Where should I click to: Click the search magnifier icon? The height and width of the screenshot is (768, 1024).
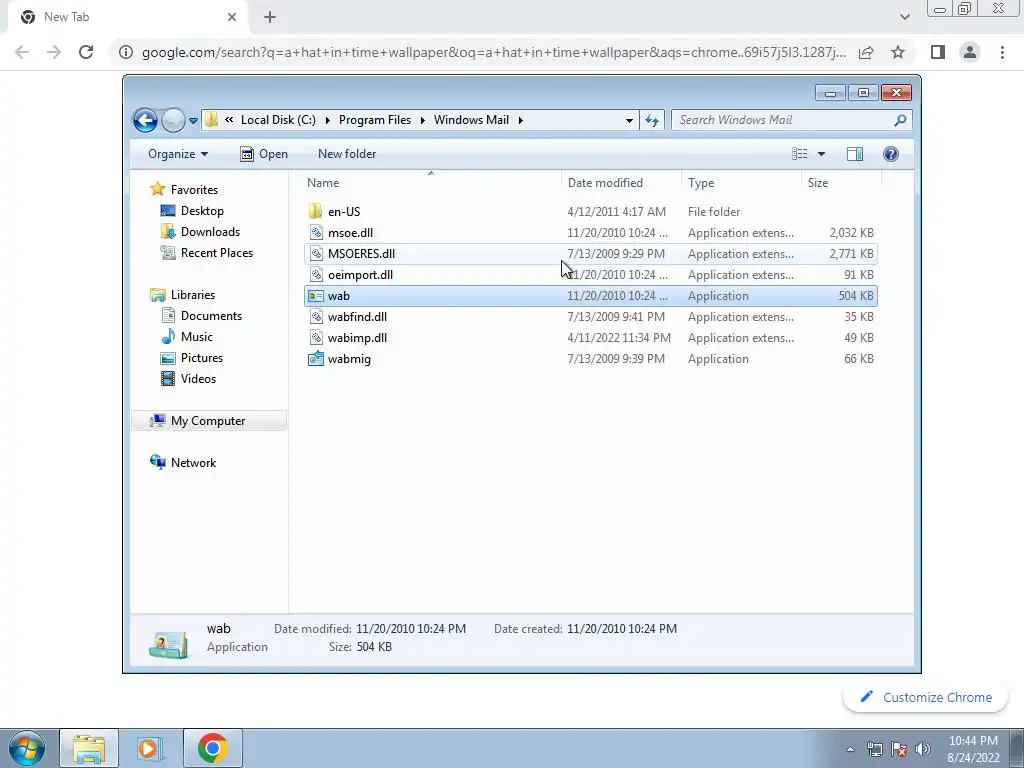point(900,120)
